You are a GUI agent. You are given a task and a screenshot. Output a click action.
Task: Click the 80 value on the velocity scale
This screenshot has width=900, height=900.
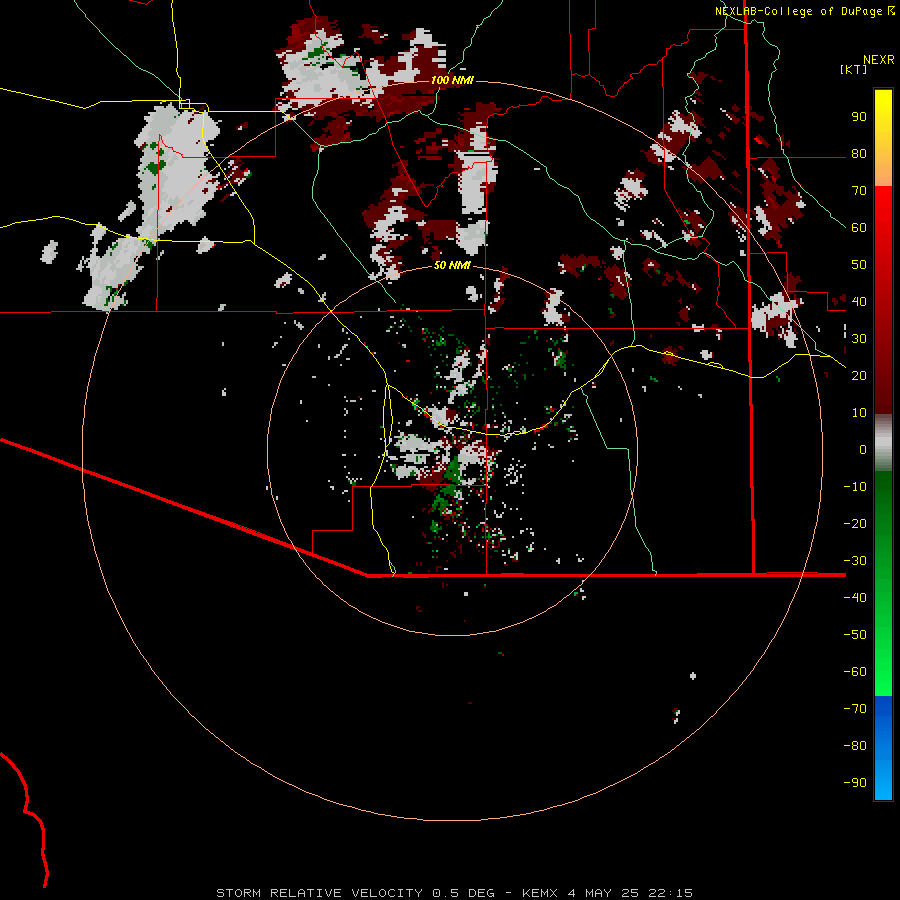[859, 154]
